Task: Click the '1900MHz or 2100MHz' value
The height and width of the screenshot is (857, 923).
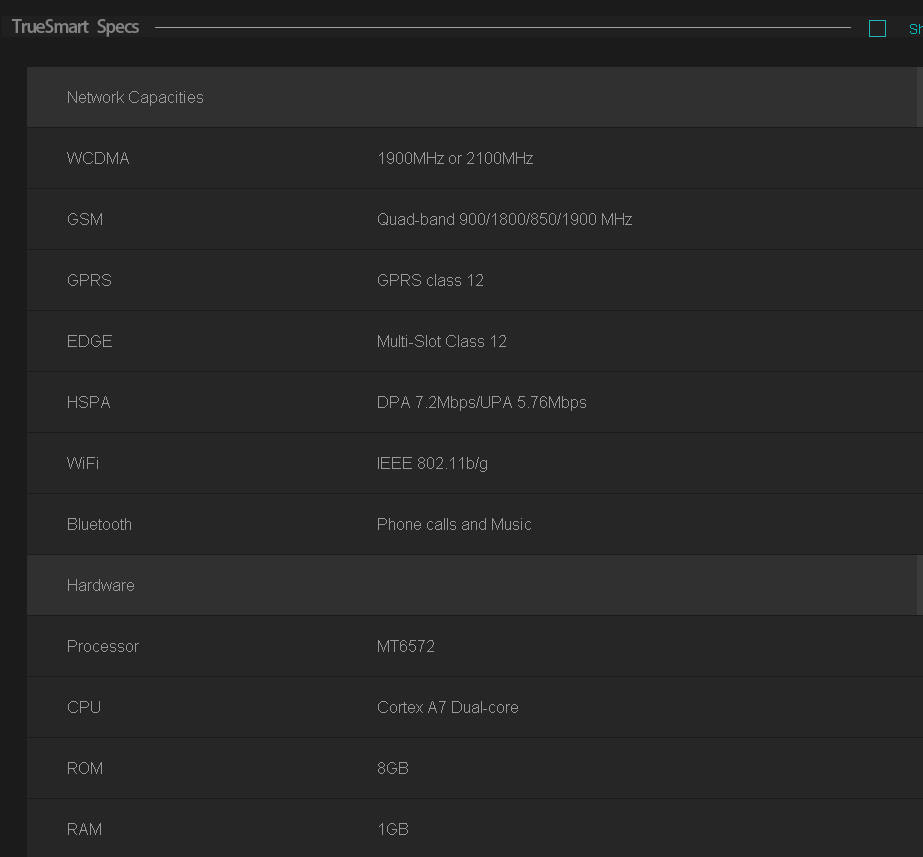Action: (x=455, y=158)
